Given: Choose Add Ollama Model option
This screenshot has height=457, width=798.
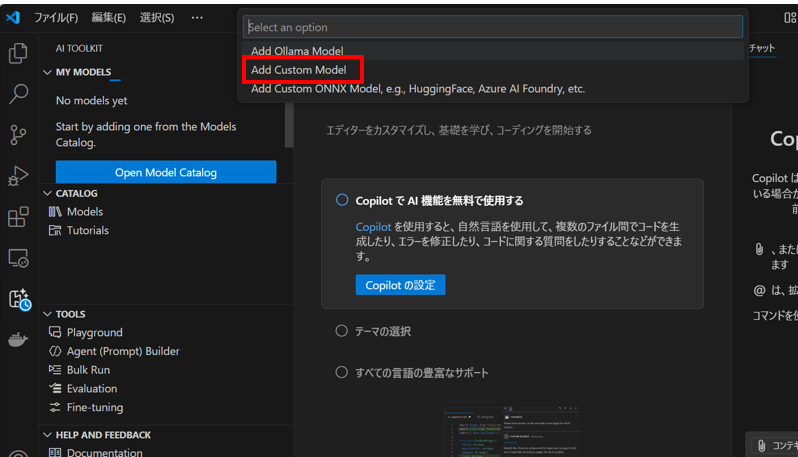Looking at the screenshot, I should click(x=492, y=51).
